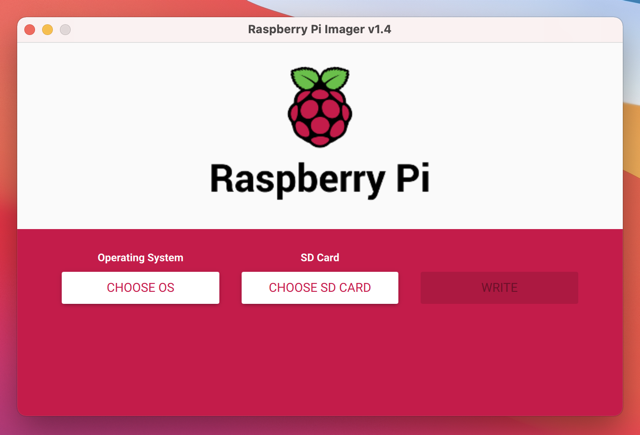The image size is (640, 435).
Task: Click the Raspberry Pi logo
Action: pos(320,107)
